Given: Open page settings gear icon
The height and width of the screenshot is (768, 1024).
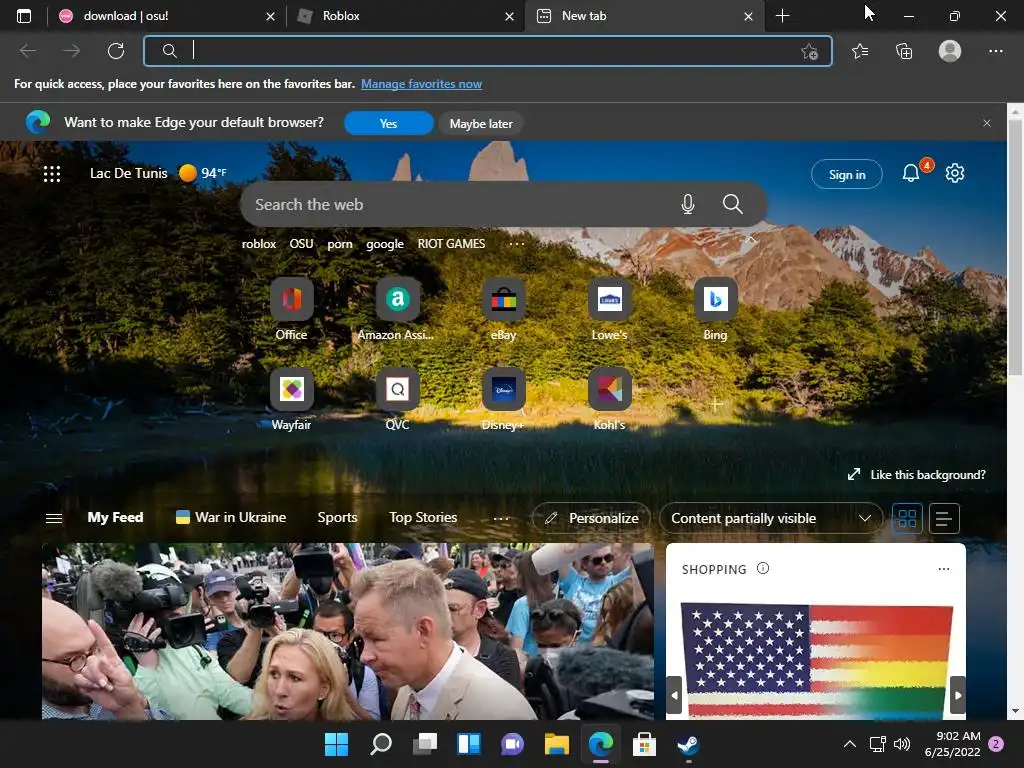Looking at the screenshot, I should (x=955, y=173).
